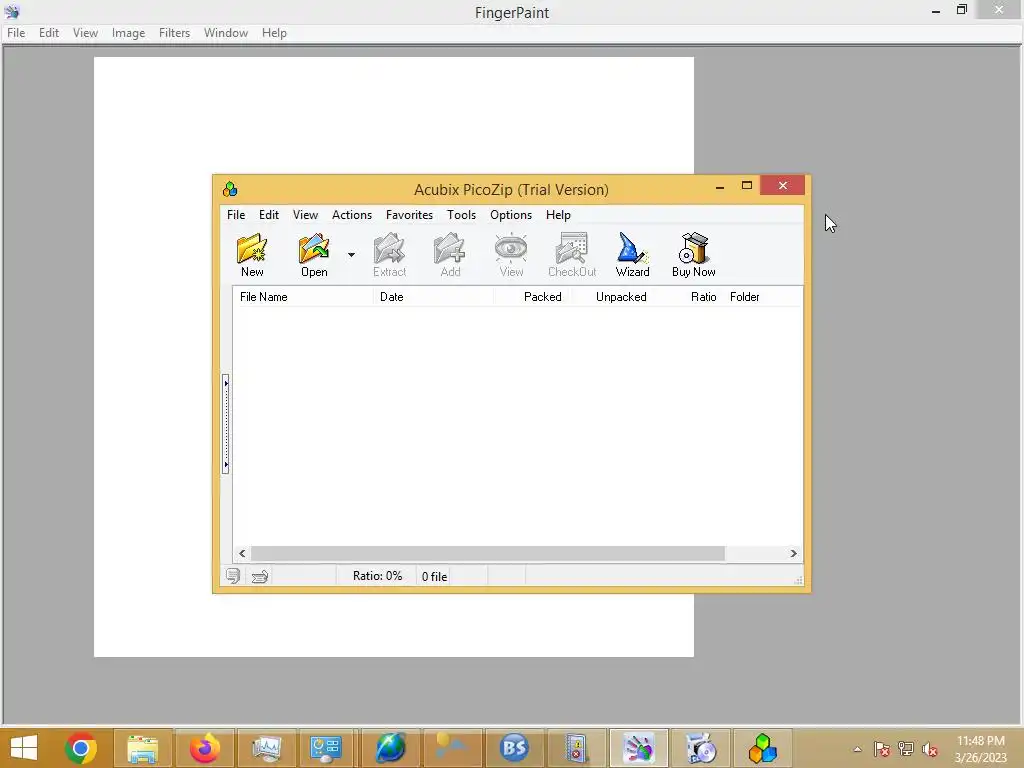1024x768 pixels.
Task: Click the horizontal scrollbar thumb
Action: pos(487,553)
